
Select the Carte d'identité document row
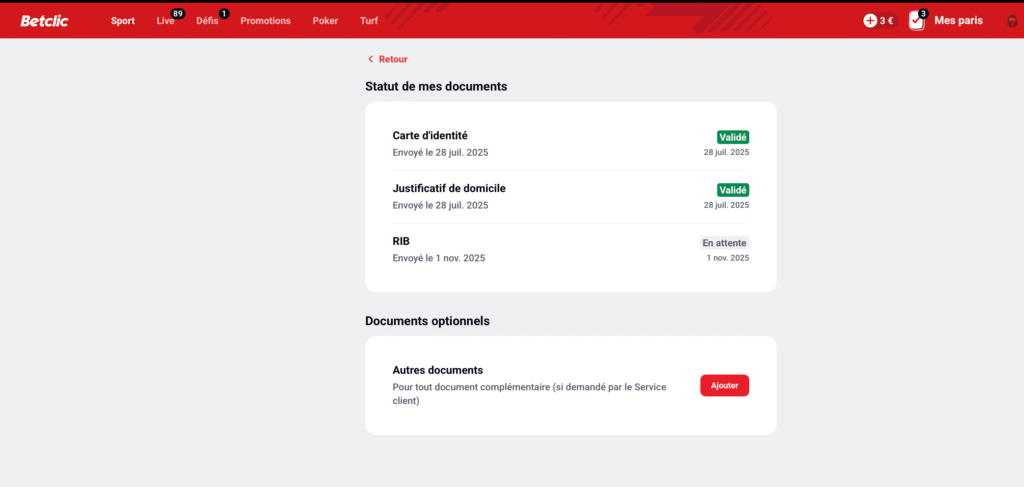pos(570,144)
